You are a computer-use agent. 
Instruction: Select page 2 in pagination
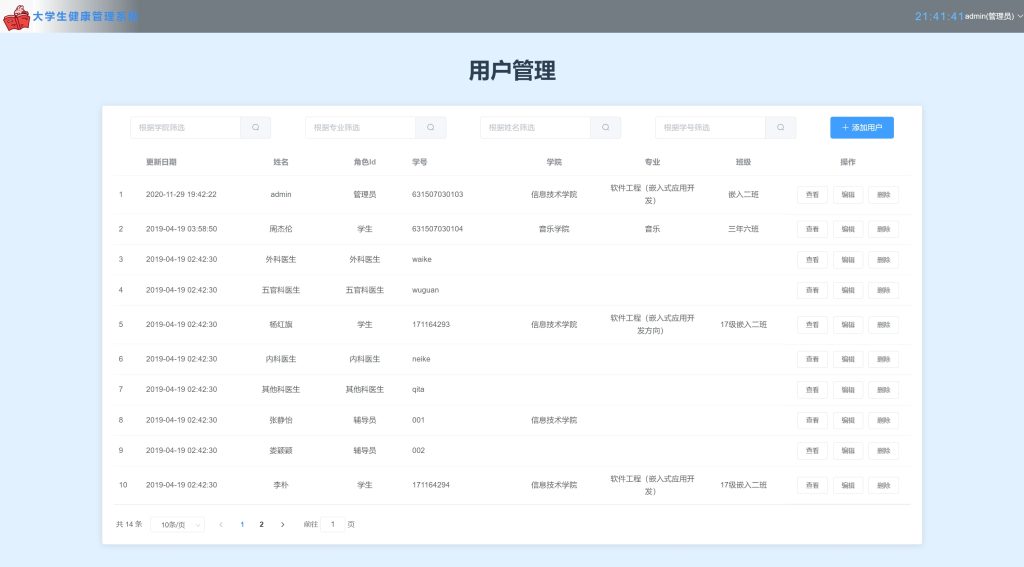261,525
